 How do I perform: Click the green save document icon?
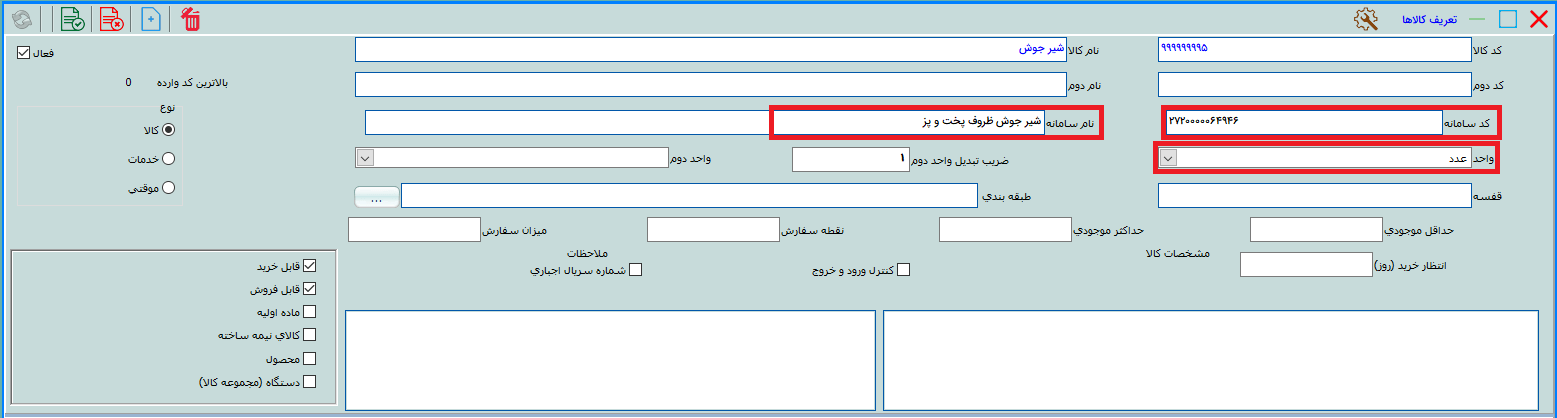click(72, 19)
